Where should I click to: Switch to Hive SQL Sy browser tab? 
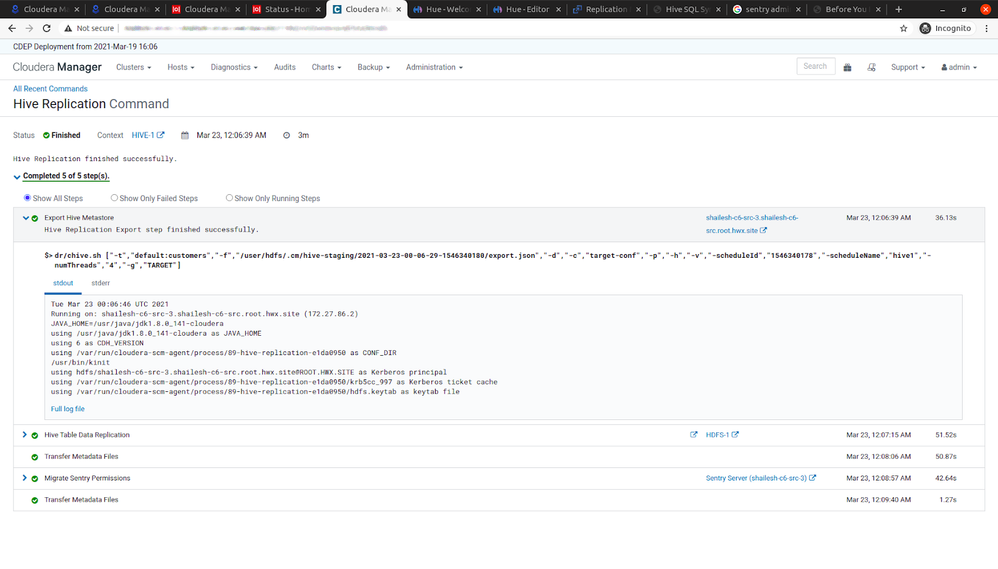[x=686, y=9]
